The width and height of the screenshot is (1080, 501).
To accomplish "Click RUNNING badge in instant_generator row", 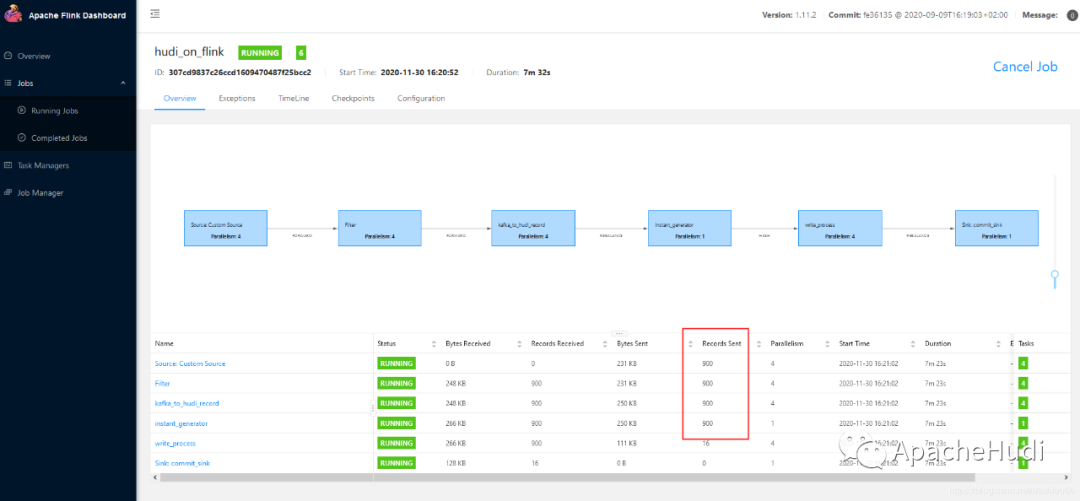I will tap(397, 423).
